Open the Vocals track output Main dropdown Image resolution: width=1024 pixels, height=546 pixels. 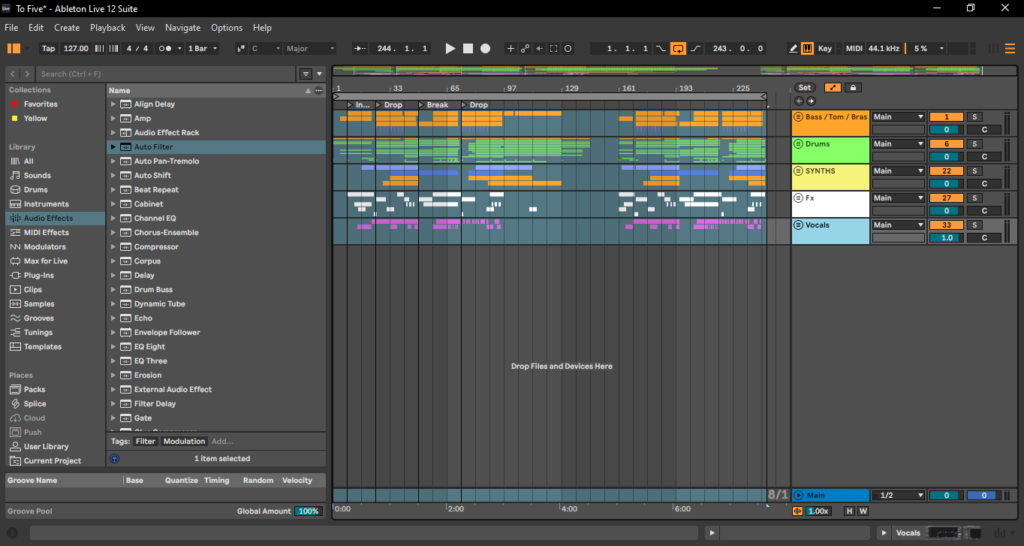click(x=898, y=225)
